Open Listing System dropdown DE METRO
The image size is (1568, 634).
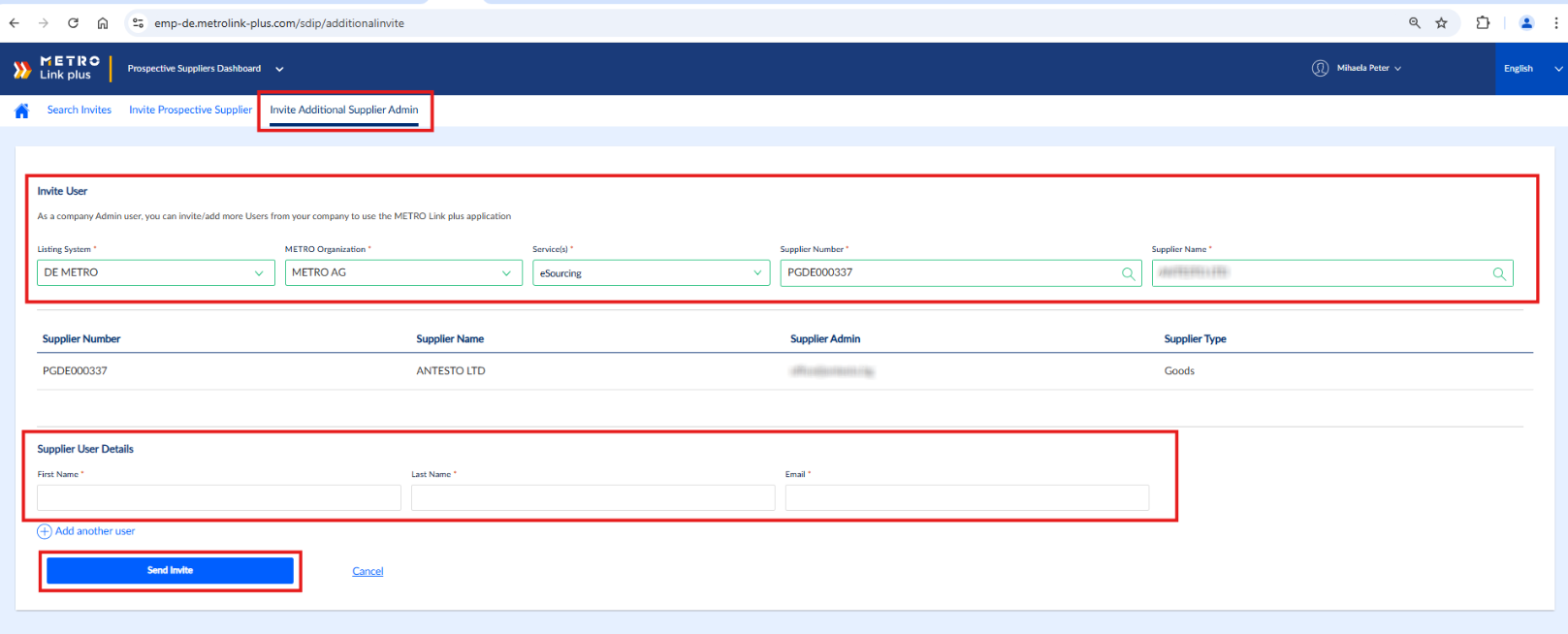(156, 272)
